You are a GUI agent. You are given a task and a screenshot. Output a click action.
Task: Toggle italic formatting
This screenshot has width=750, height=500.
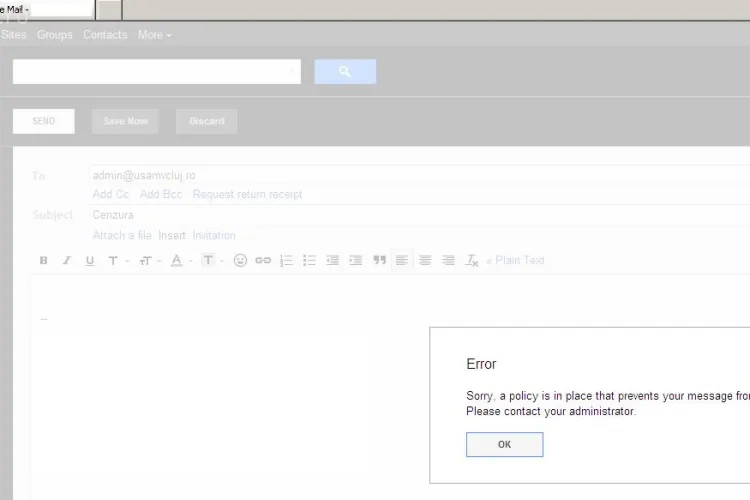point(66,261)
